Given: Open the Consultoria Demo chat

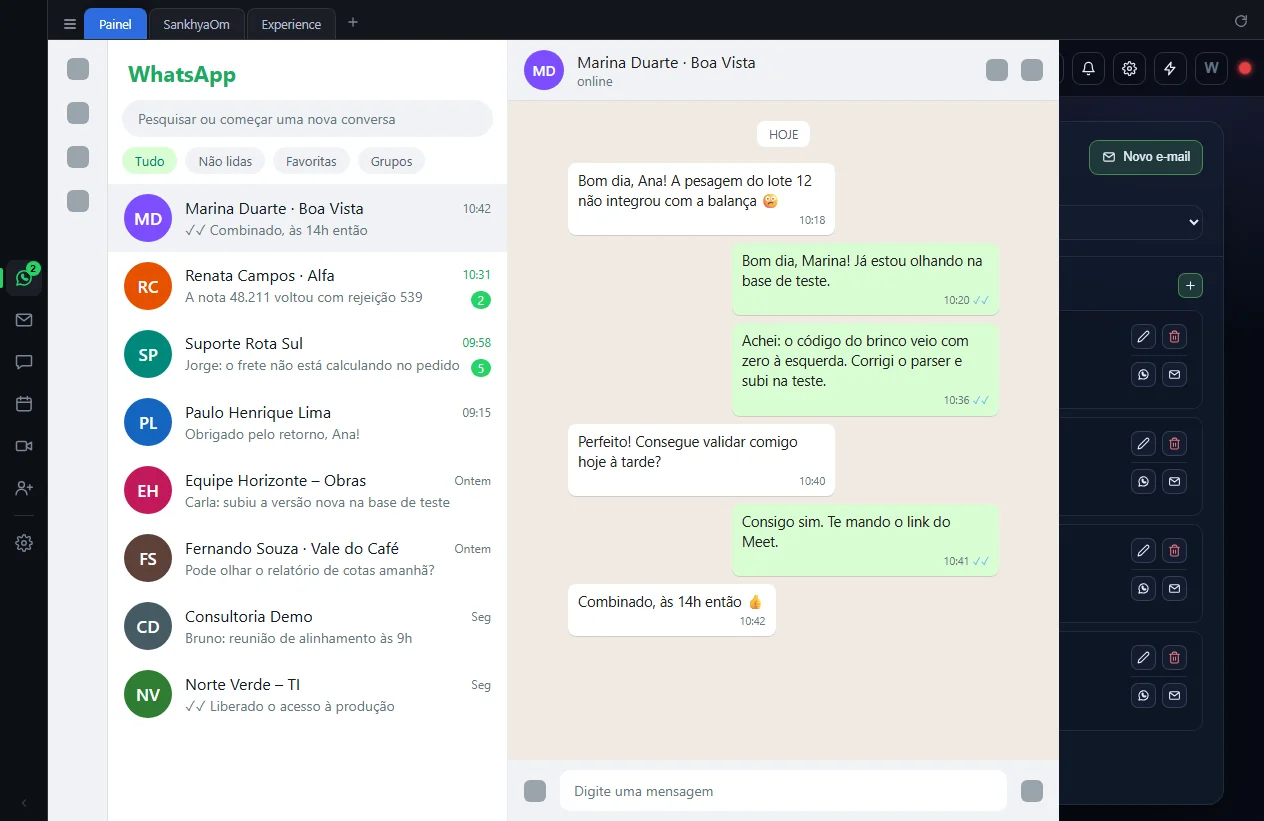Looking at the screenshot, I should pyautogui.click(x=307, y=626).
